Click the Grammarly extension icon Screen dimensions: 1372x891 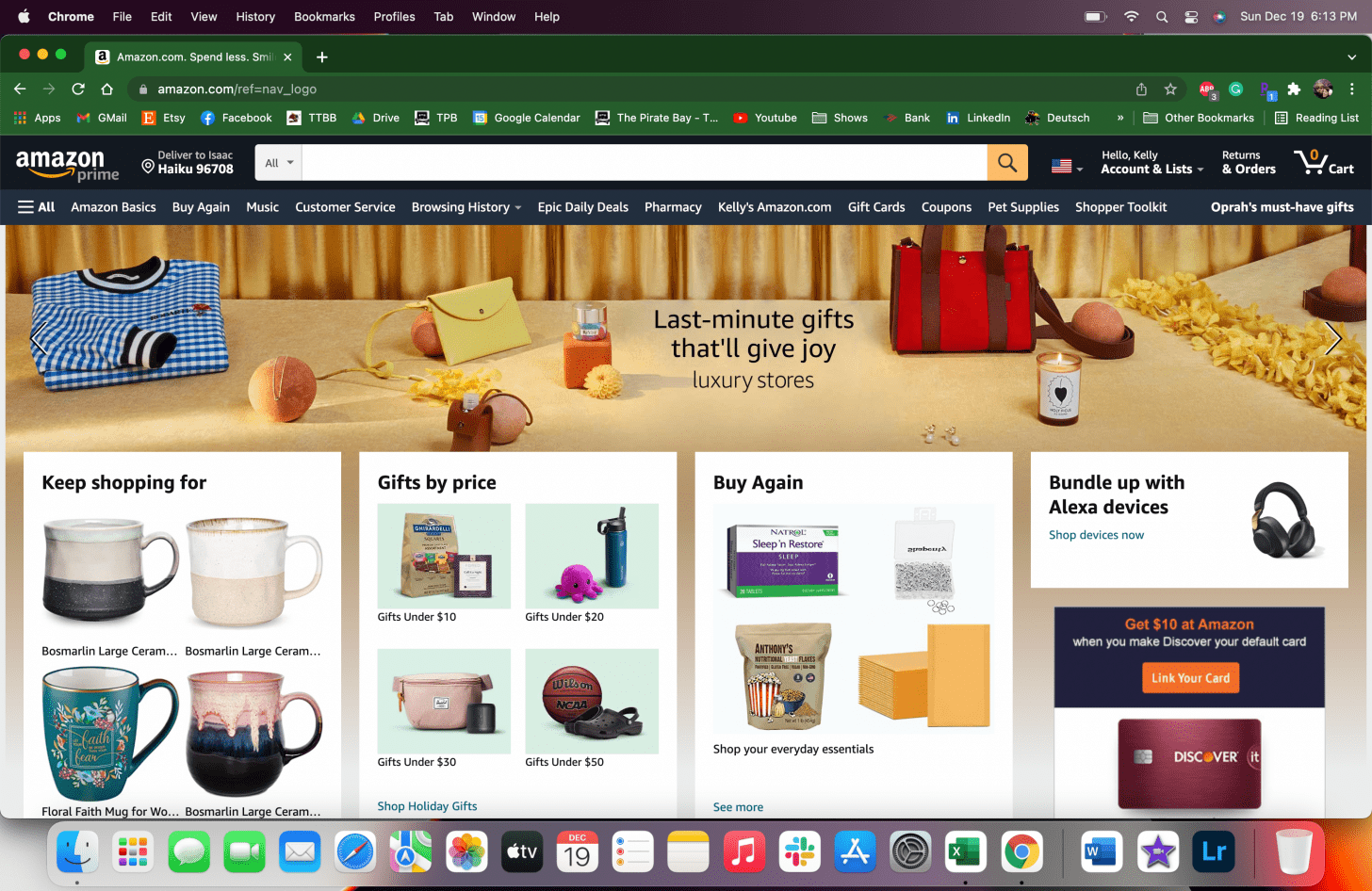coord(1236,89)
